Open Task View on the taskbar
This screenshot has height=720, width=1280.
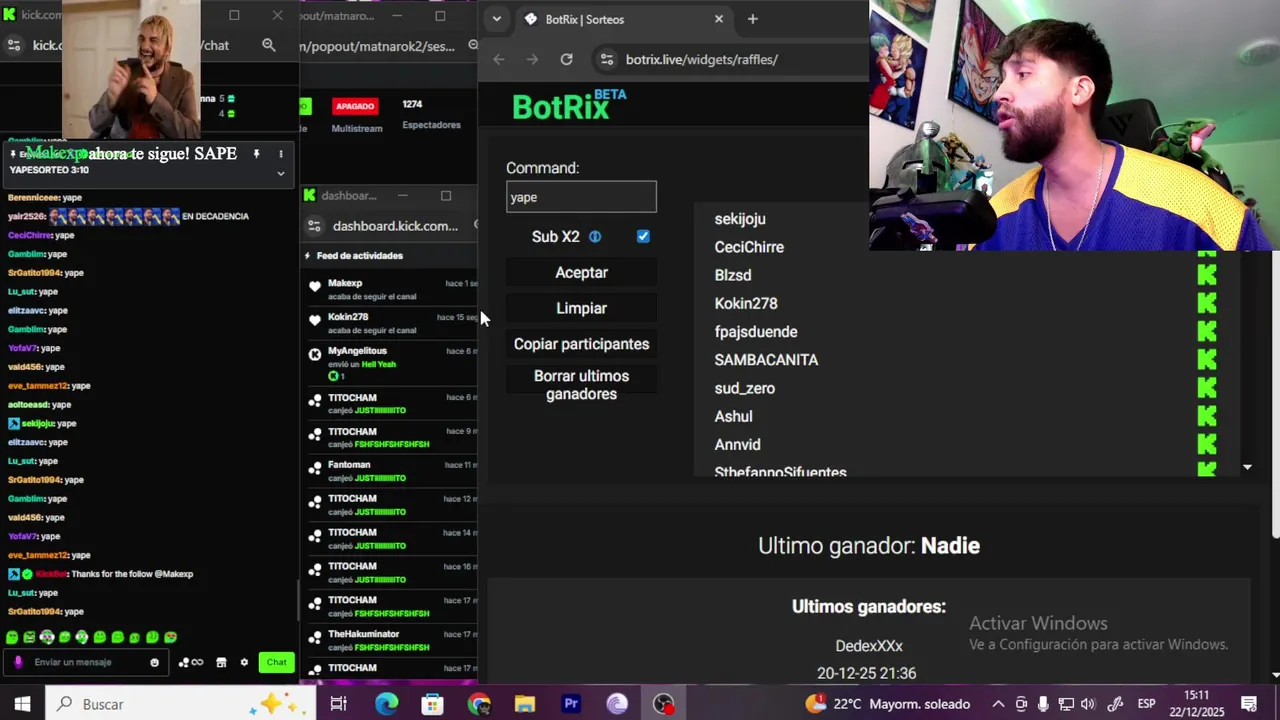coord(338,704)
